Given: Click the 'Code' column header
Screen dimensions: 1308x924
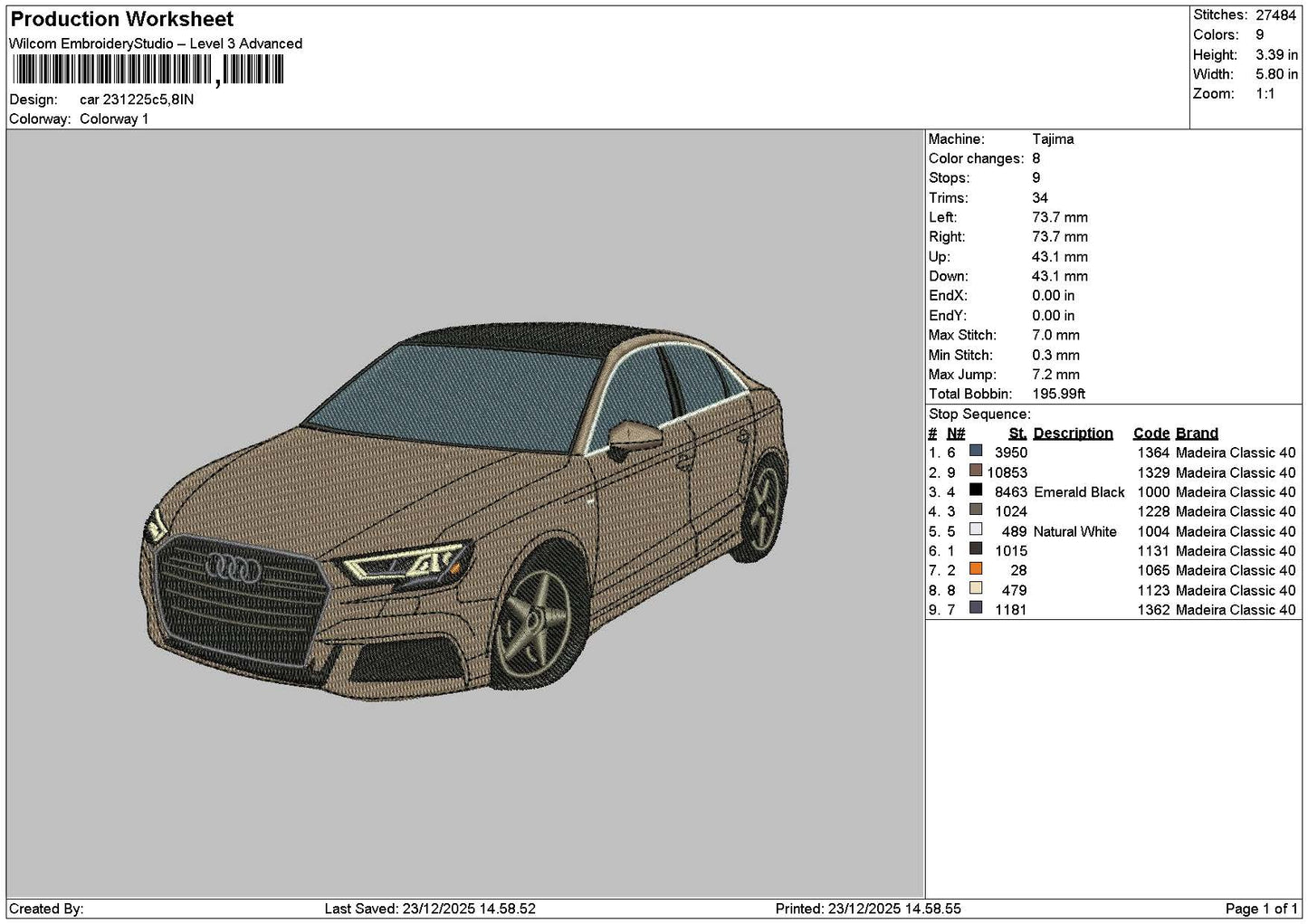Looking at the screenshot, I should [1151, 433].
